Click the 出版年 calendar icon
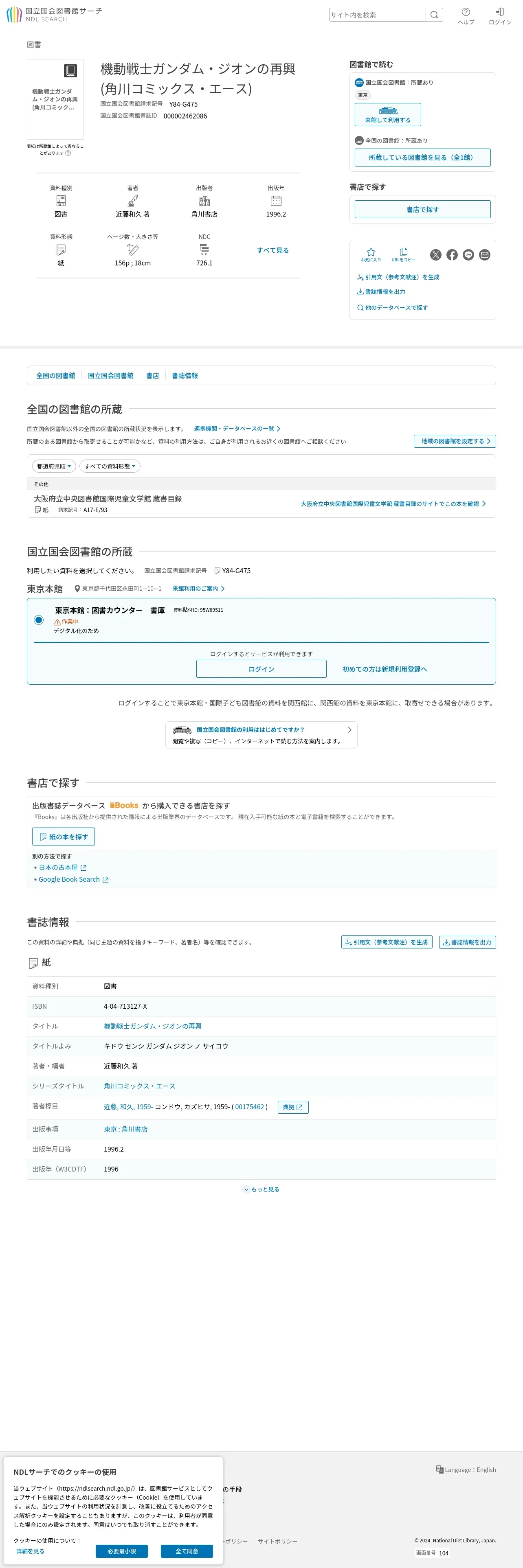The width and height of the screenshot is (523, 1568). pyautogui.click(x=276, y=201)
